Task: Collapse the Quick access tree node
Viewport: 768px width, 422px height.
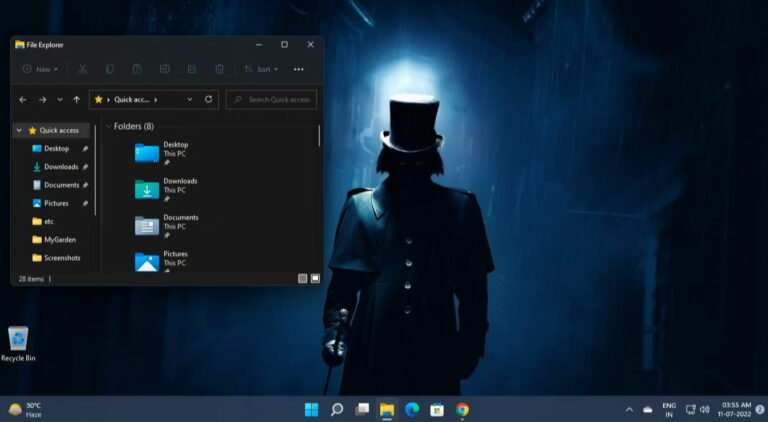Action: click(x=19, y=130)
